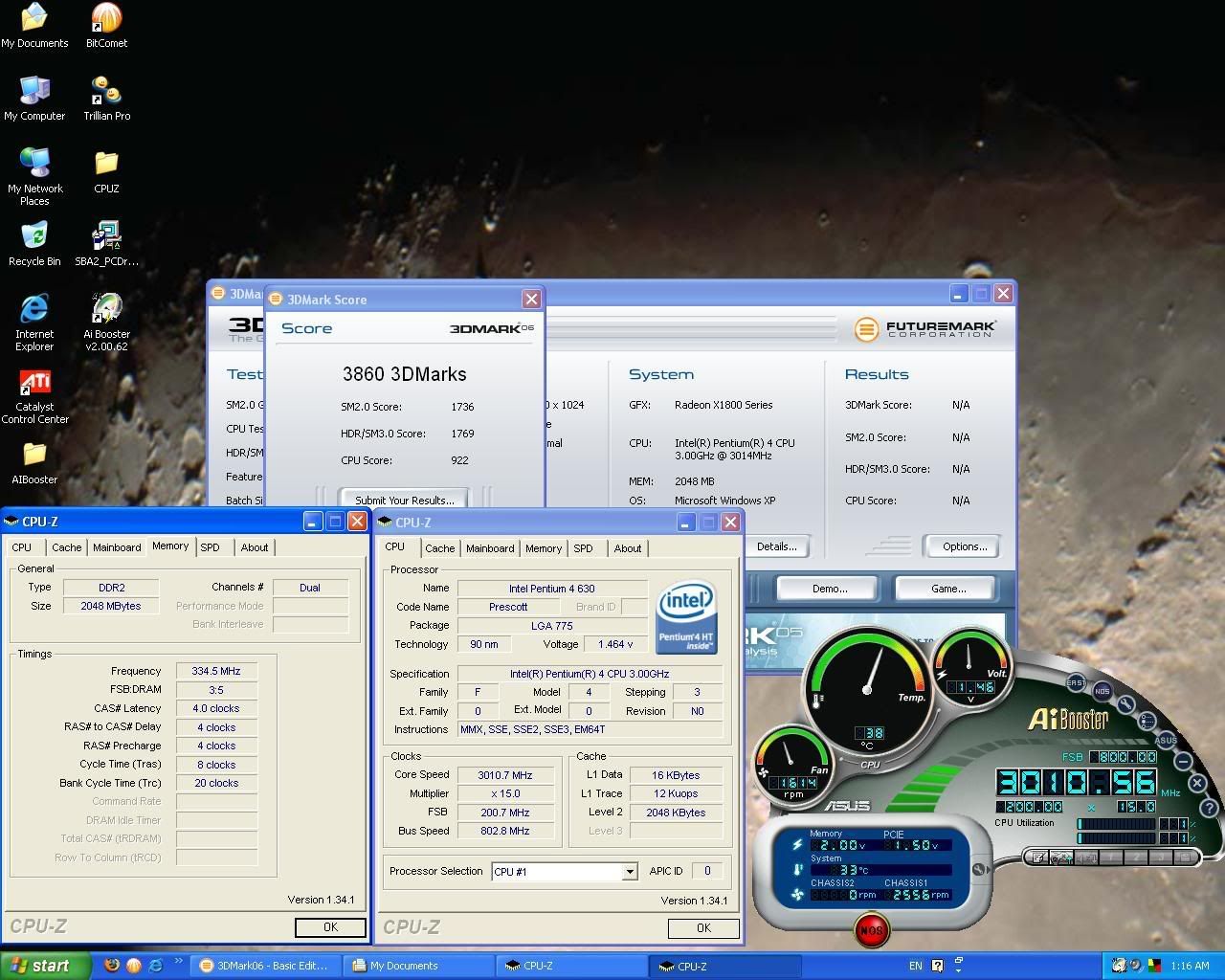1225x980 pixels.
Task: Expand the Processor Selection dropdown
Action: coord(630,872)
